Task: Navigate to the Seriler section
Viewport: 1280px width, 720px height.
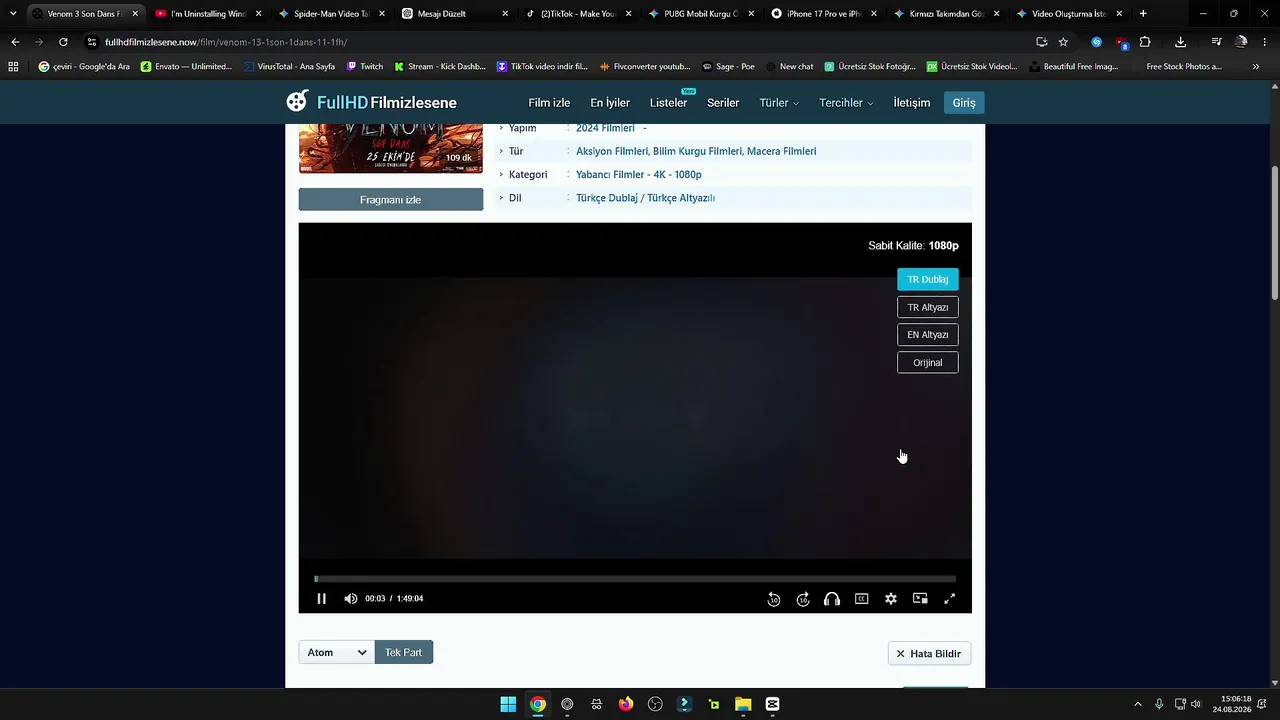Action: 723,103
